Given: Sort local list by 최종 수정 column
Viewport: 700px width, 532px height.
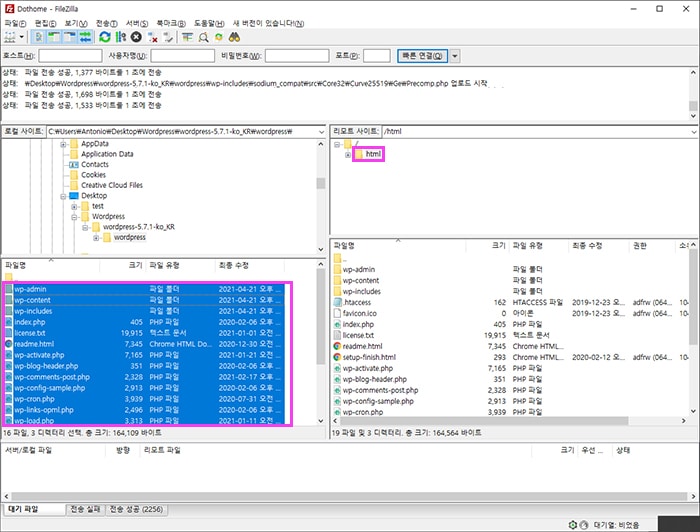Looking at the screenshot, I should (249, 266).
